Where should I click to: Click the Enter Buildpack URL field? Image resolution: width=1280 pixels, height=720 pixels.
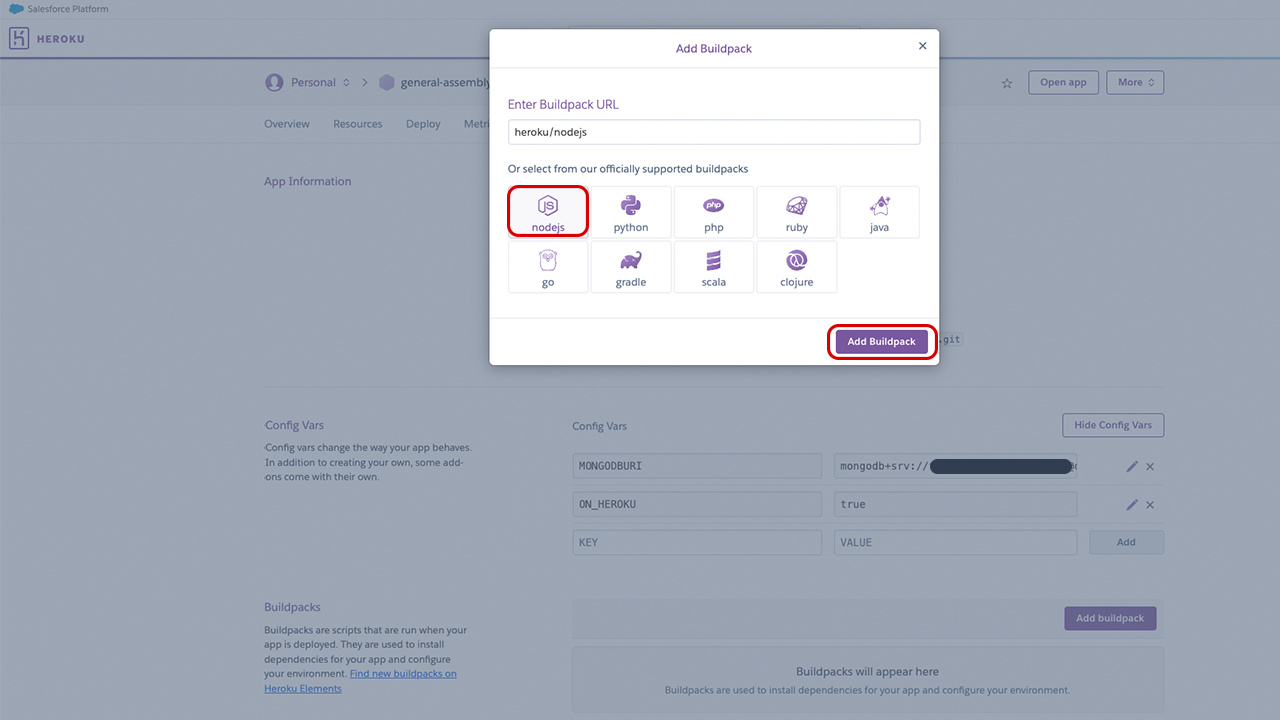pos(713,132)
